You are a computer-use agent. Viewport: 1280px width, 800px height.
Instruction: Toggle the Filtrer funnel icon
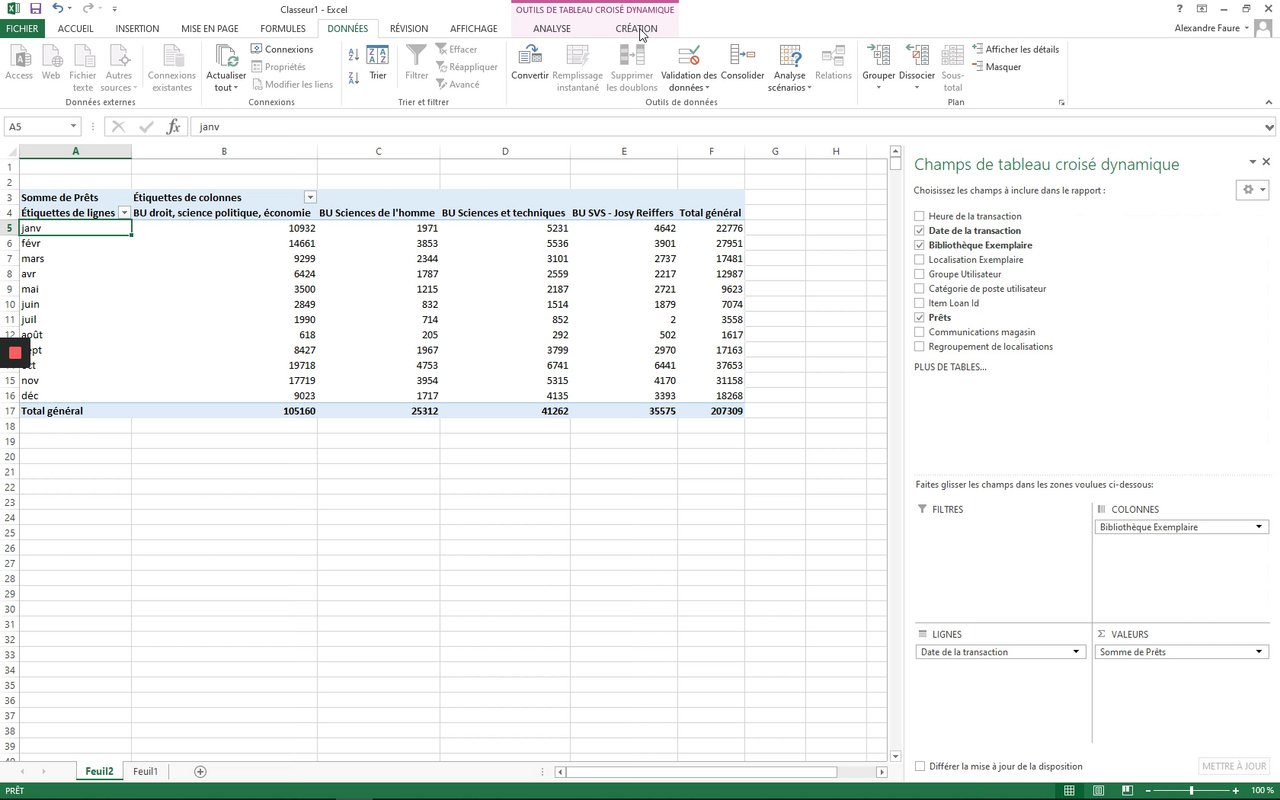pyautogui.click(x=417, y=62)
